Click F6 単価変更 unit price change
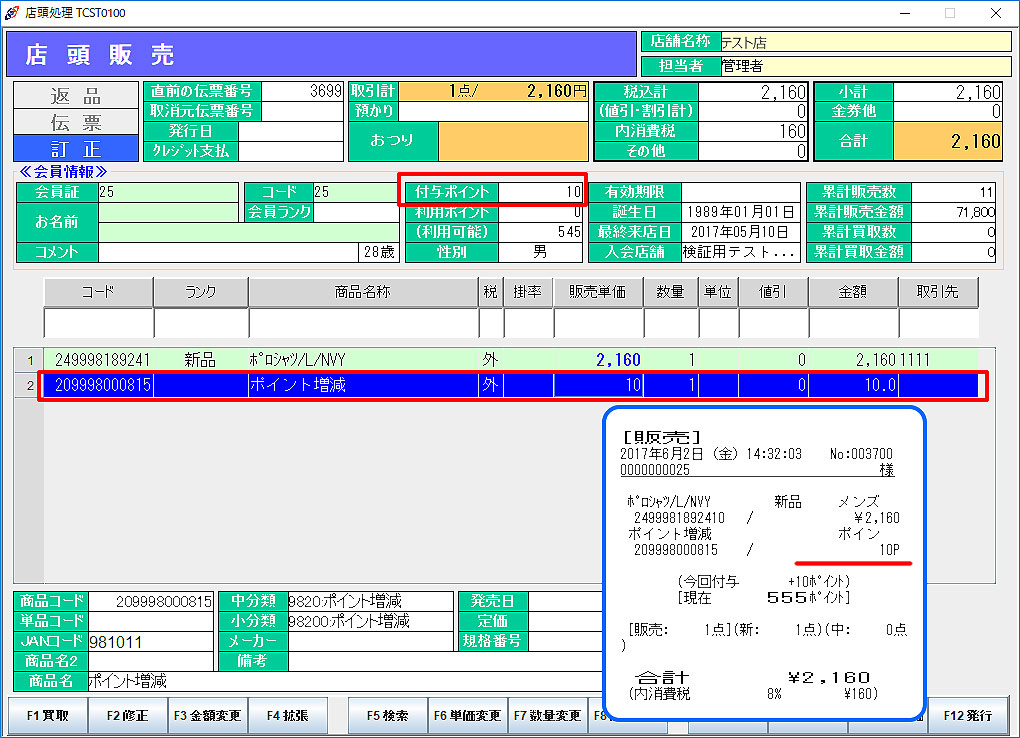This screenshot has height=738, width=1020. 467,716
